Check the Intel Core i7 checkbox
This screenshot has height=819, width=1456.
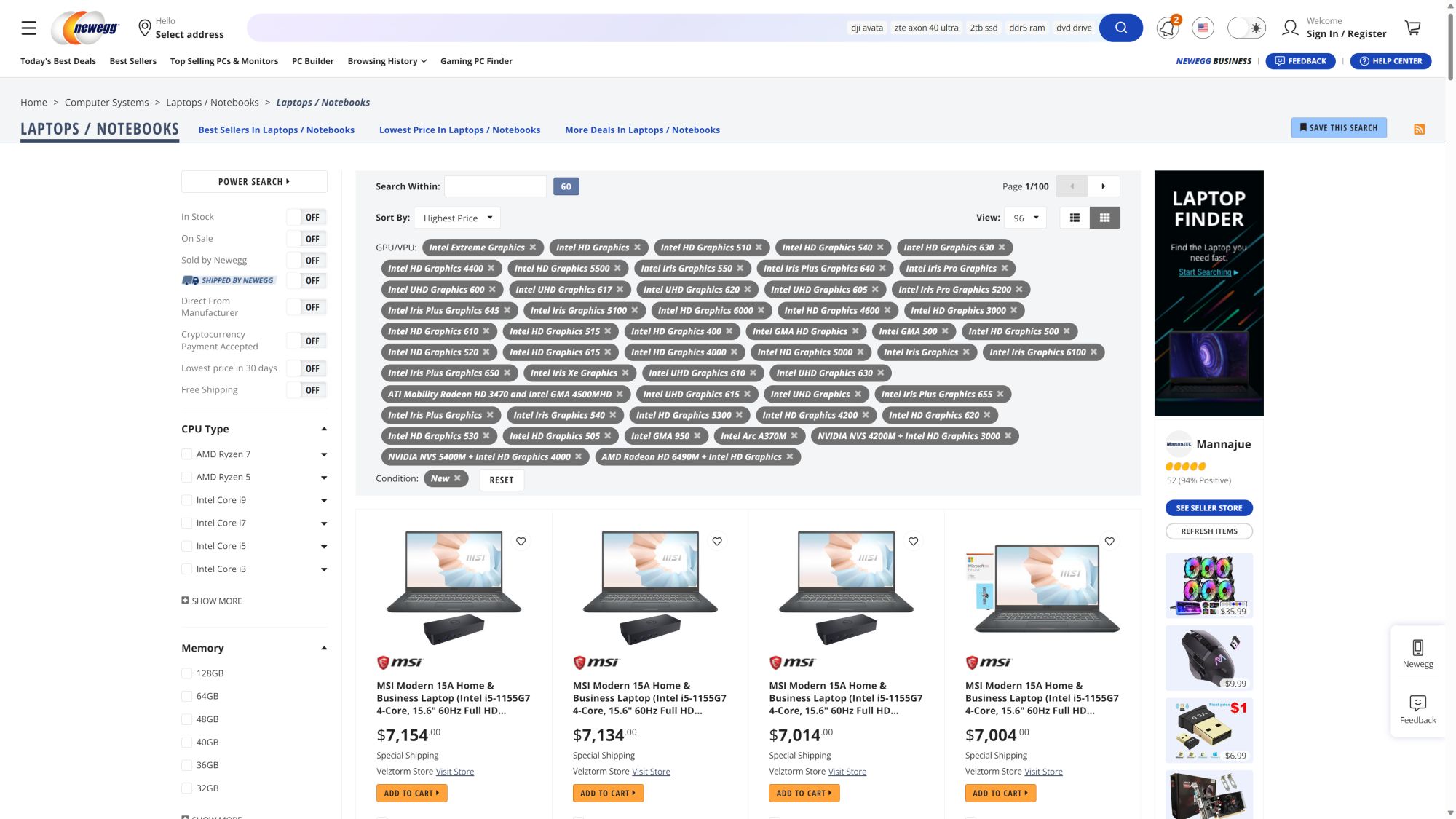pyautogui.click(x=187, y=523)
